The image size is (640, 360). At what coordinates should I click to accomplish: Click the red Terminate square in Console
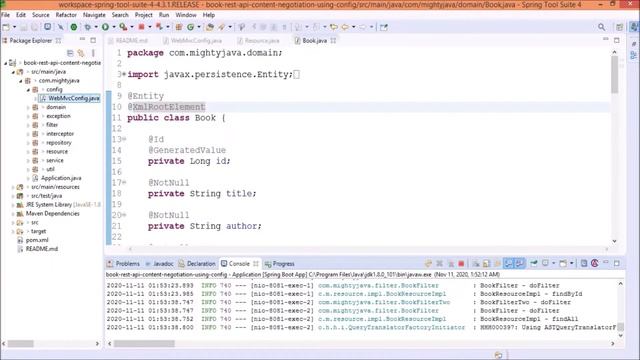pyautogui.click(x=461, y=263)
